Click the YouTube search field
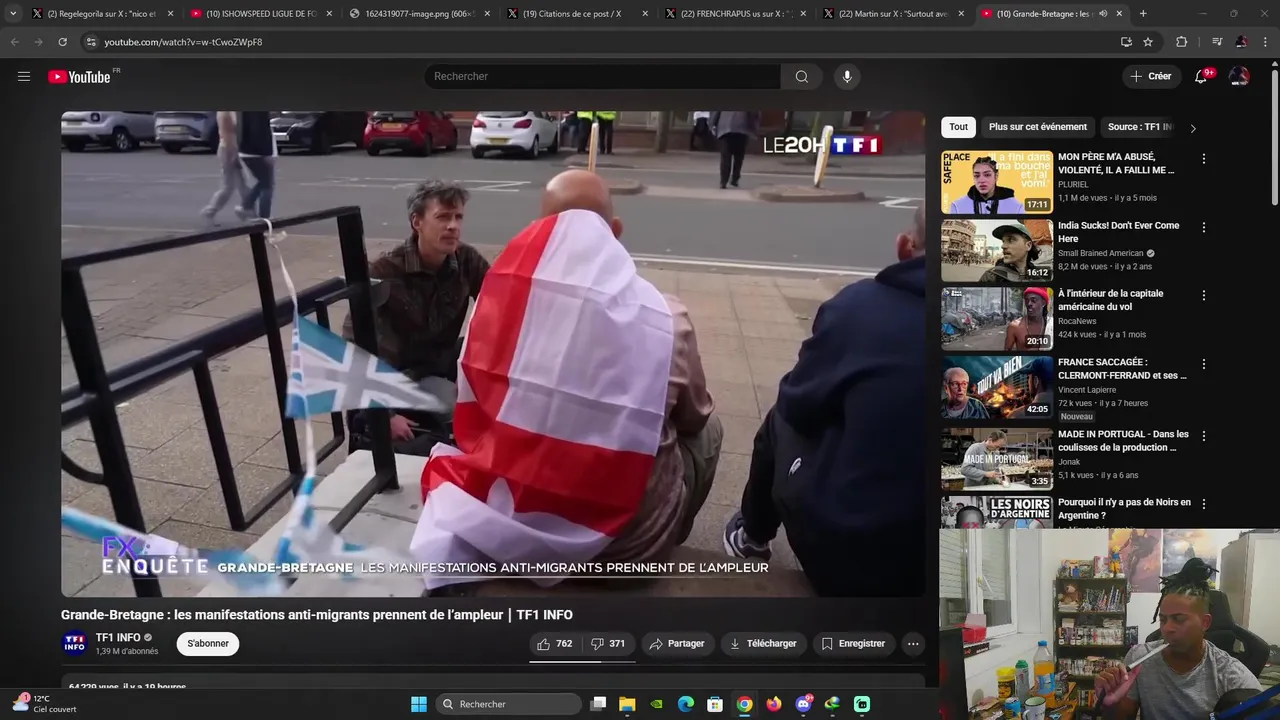The width and height of the screenshot is (1280, 720). coord(603,76)
